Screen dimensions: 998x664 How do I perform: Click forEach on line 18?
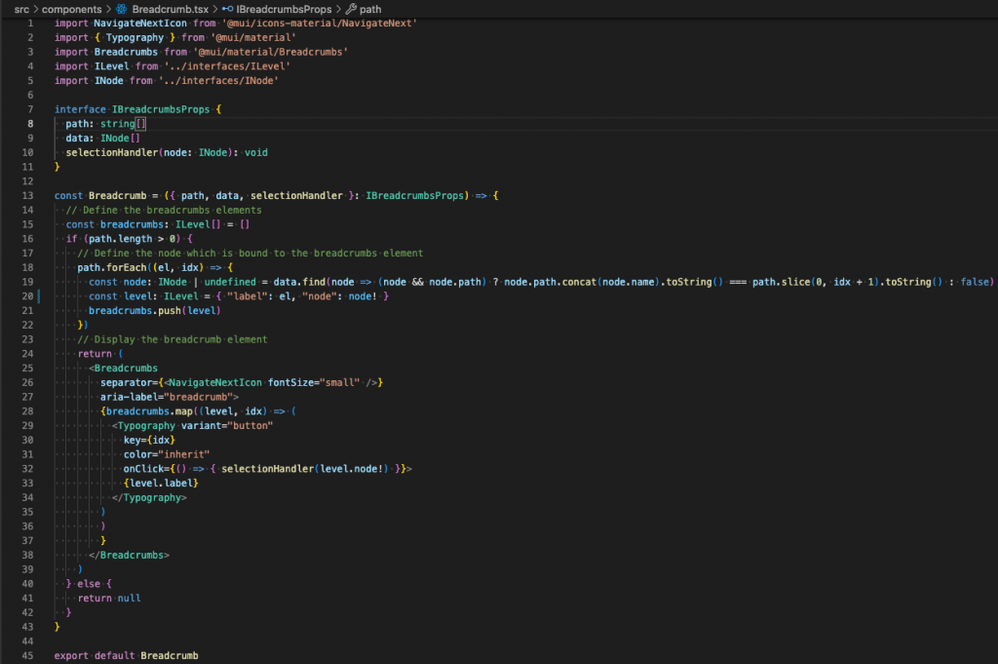pos(127,267)
